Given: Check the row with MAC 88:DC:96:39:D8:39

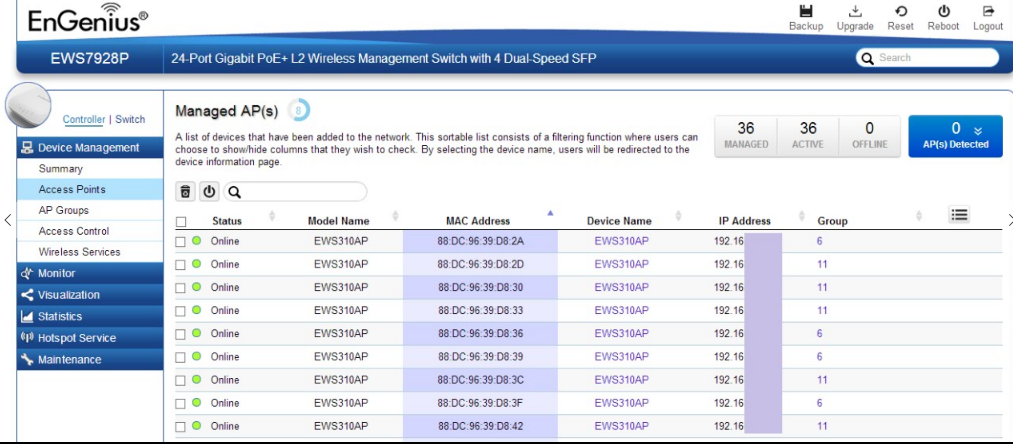Looking at the screenshot, I should (181, 357).
